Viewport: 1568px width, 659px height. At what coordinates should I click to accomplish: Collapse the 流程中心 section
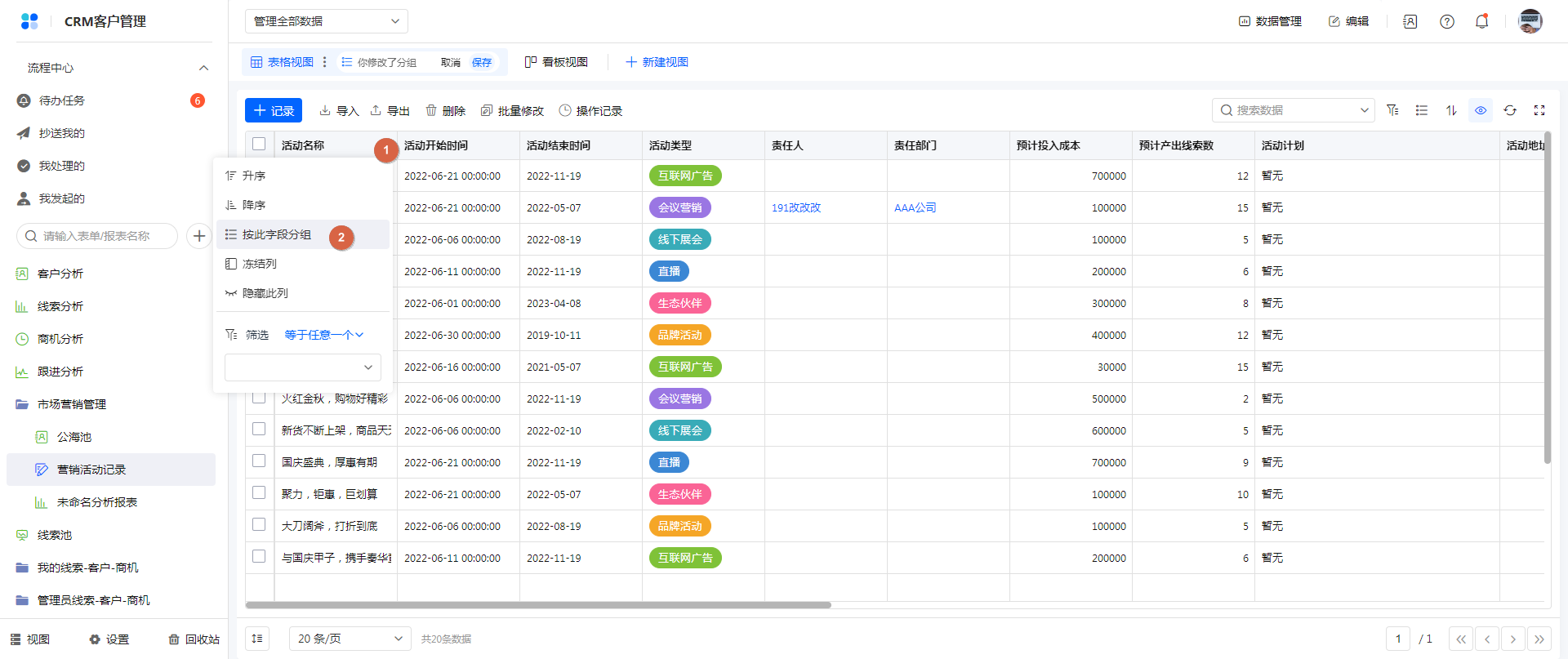[203, 68]
